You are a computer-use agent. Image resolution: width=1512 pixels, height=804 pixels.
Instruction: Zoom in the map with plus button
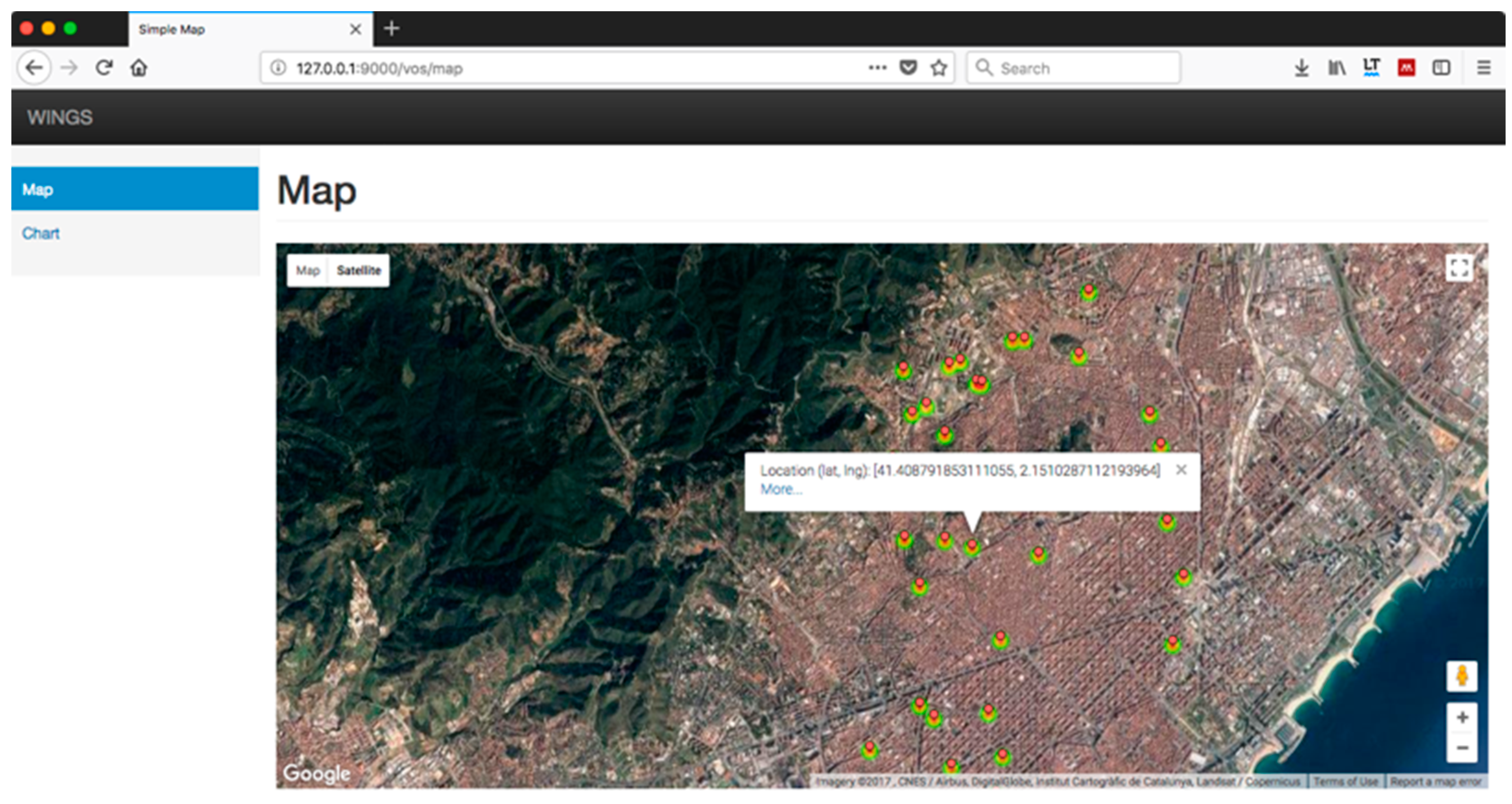(x=1462, y=718)
